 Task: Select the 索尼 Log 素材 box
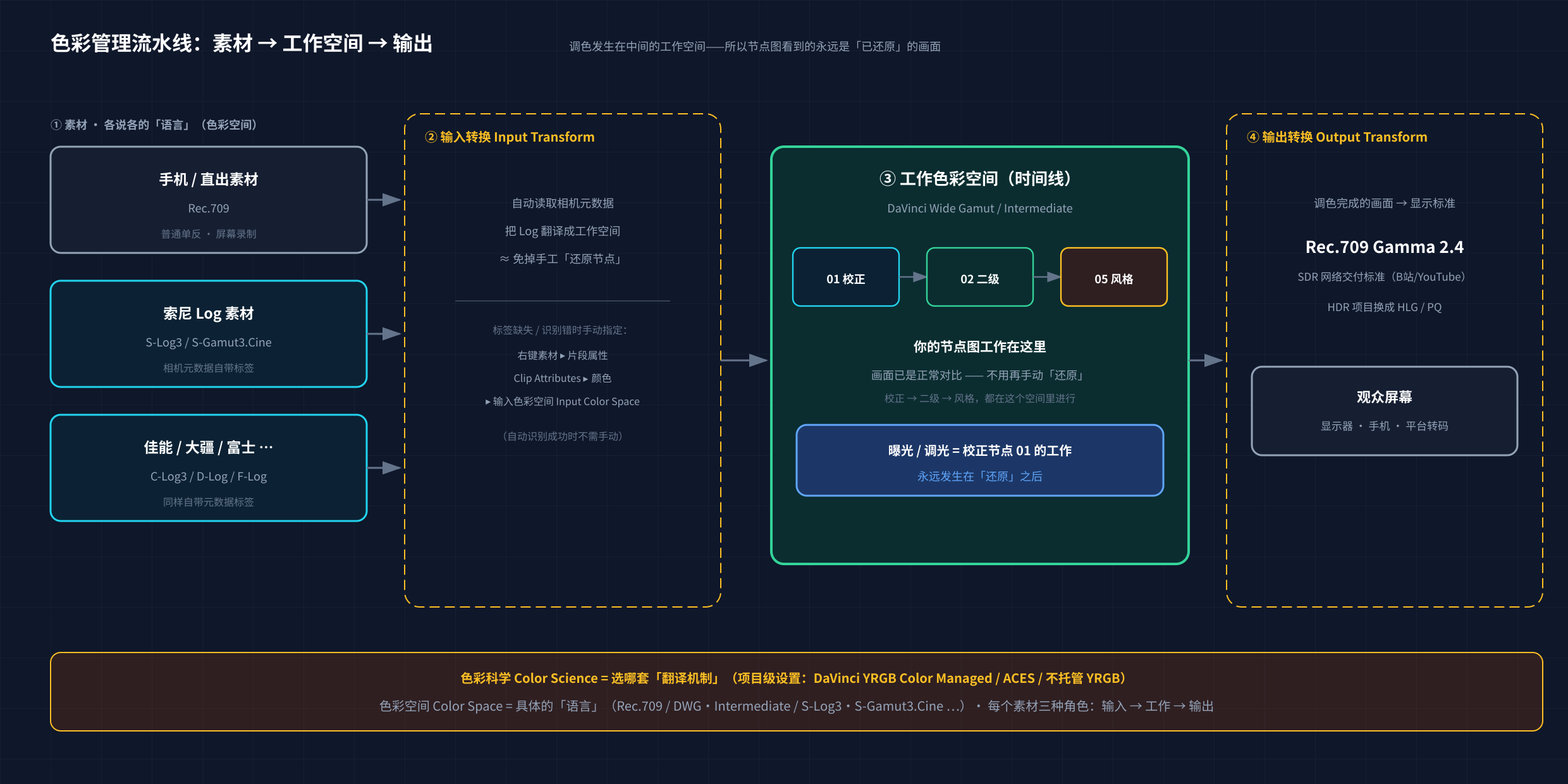(x=209, y=334)
